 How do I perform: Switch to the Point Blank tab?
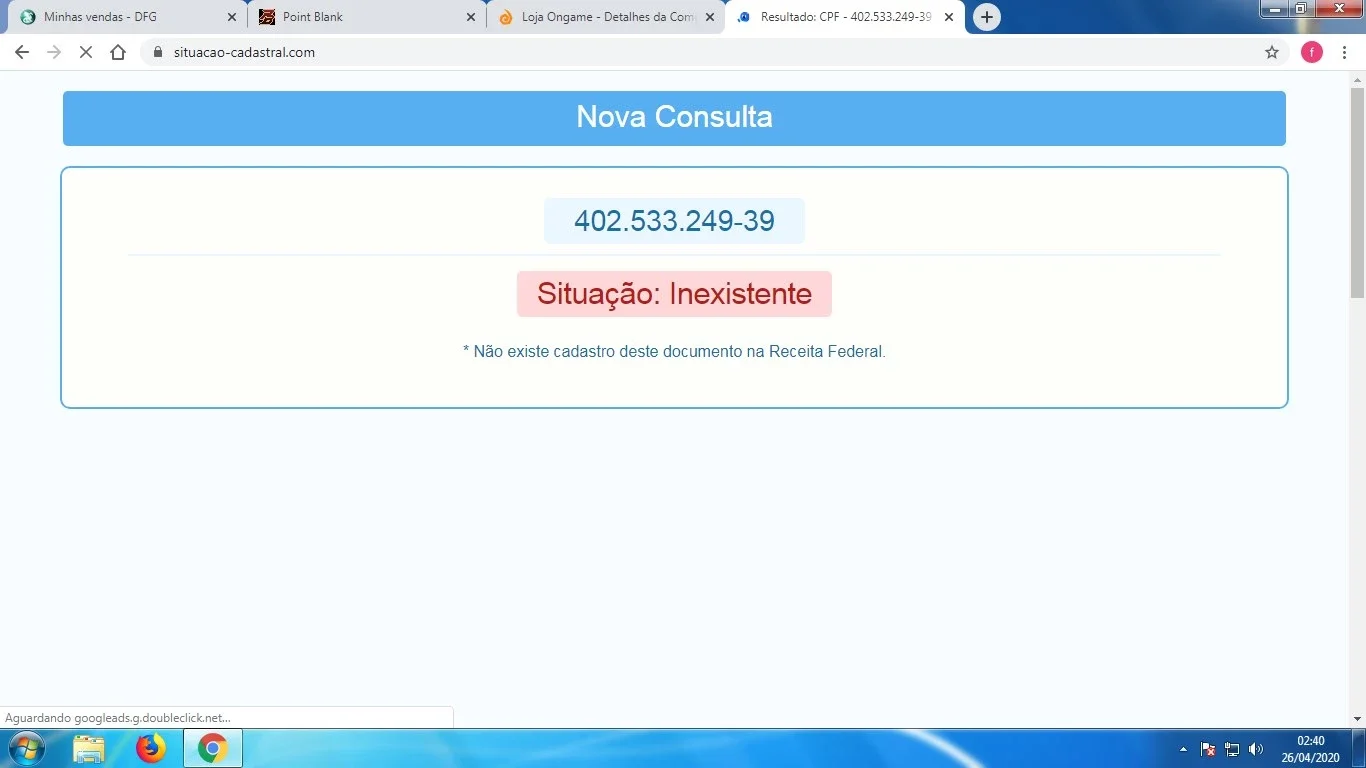pyautogui.click(x=366, y=17)
